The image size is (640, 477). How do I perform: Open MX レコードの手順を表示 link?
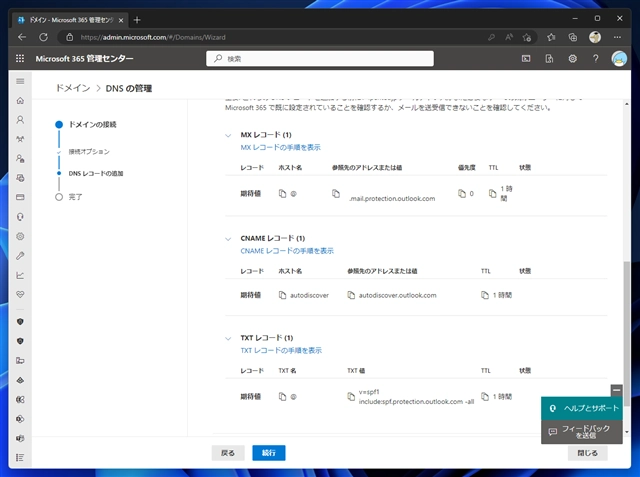coord(280,147)
